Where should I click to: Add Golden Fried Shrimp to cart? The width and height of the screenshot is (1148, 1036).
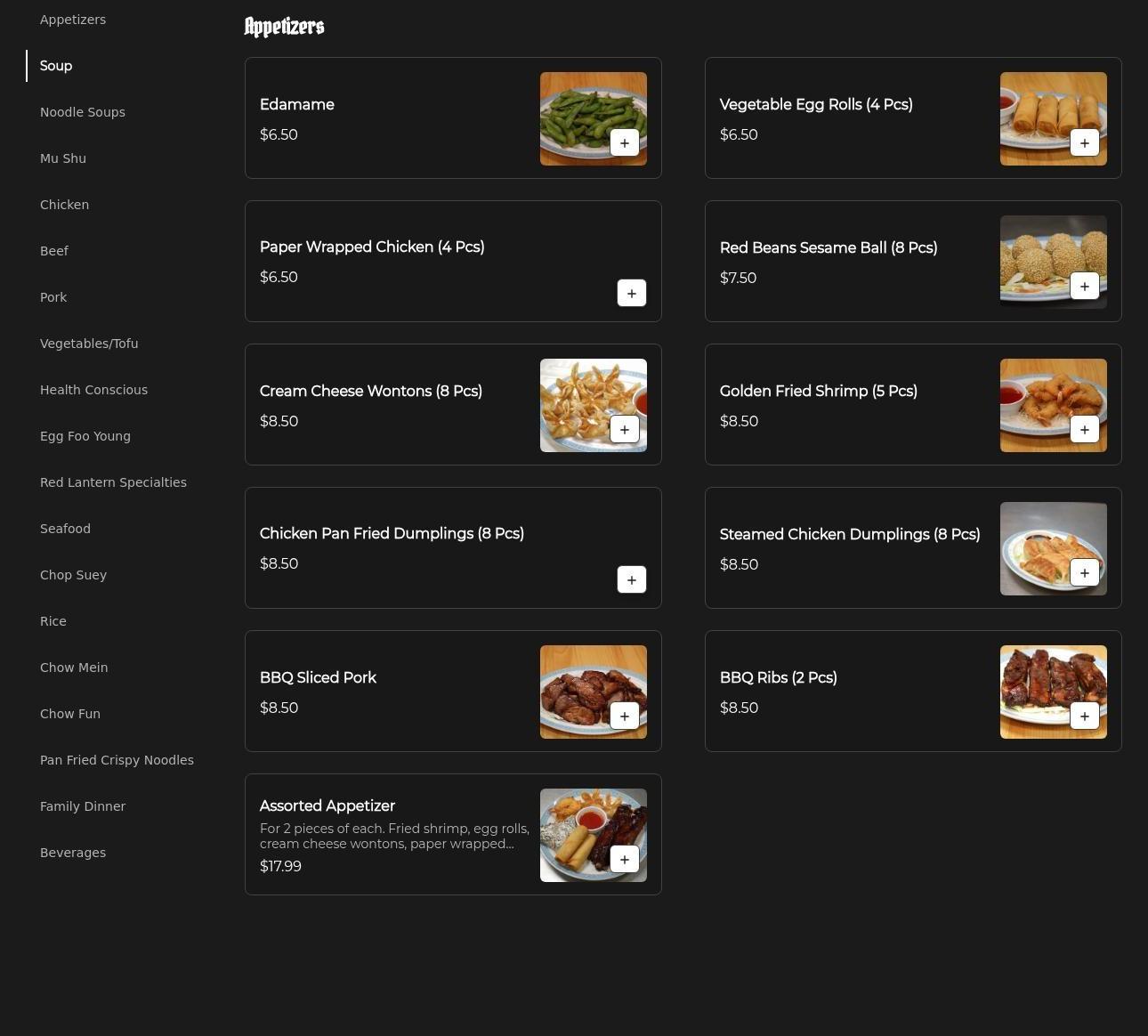pos(1084,429)
